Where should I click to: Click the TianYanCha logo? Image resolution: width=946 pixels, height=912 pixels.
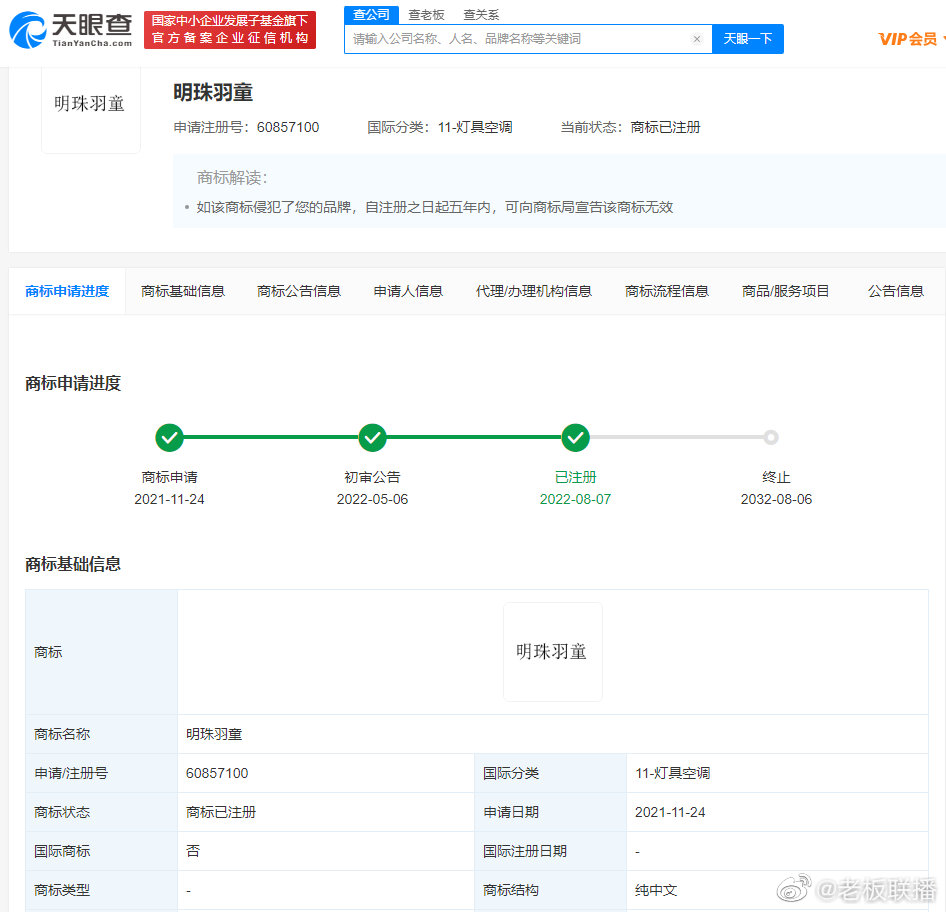click(71, 30)
